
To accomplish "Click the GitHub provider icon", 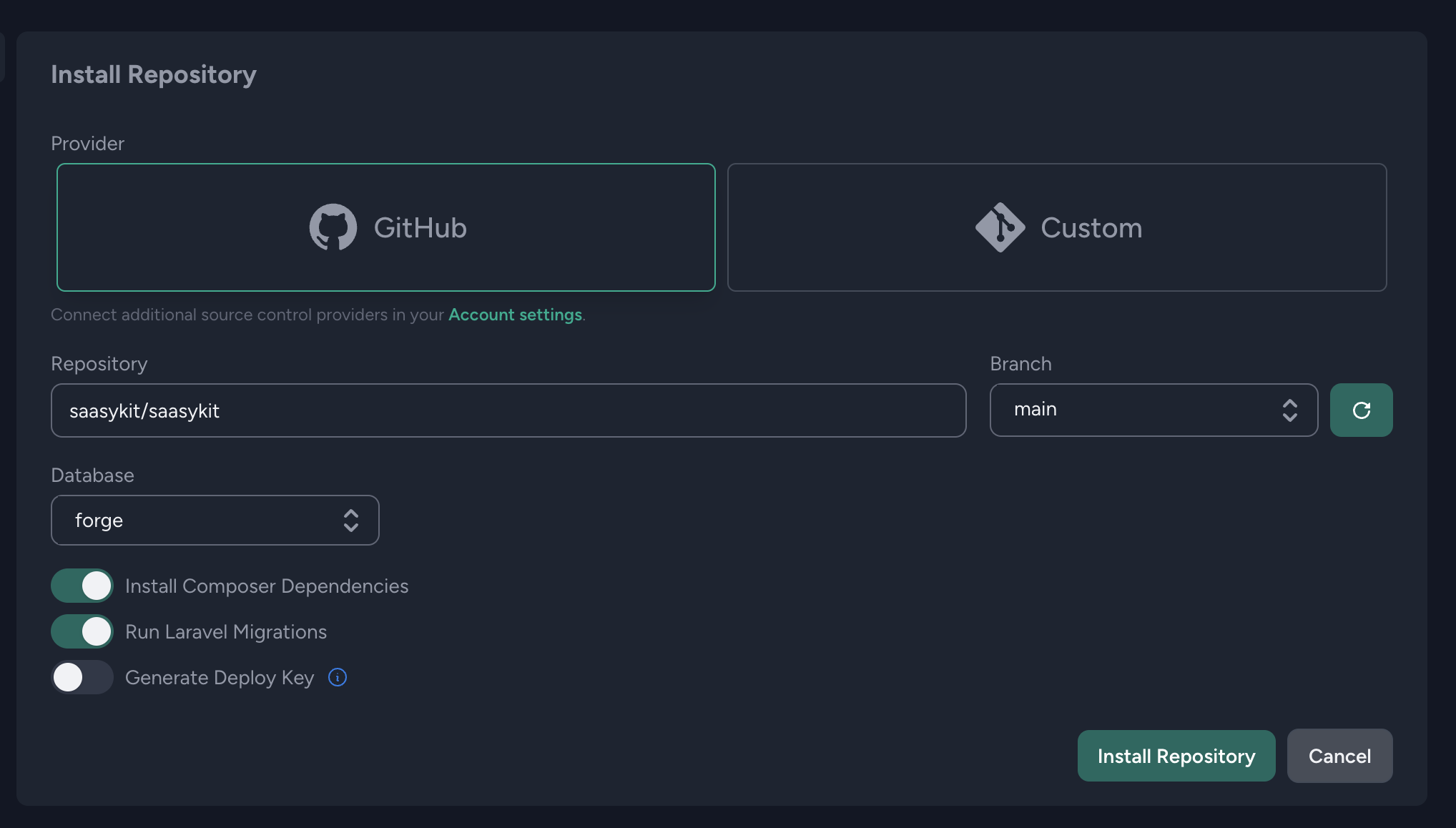I will (x=333, y=227).
